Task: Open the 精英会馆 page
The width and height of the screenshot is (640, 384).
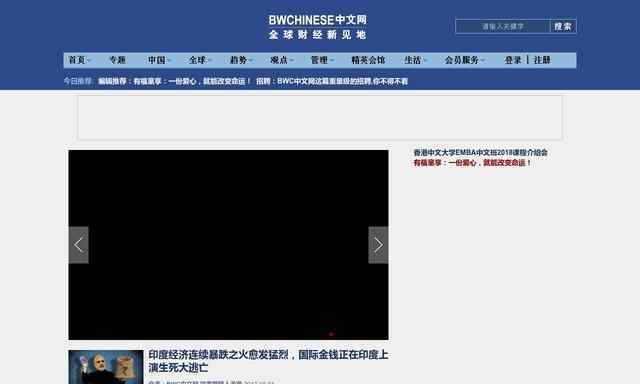Action: pyautogui.click(x=368, y=60)
